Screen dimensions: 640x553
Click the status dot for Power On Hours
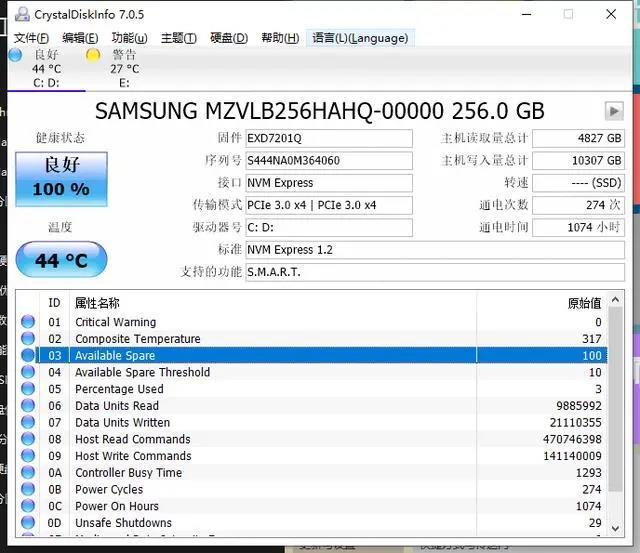click(28, 506)
